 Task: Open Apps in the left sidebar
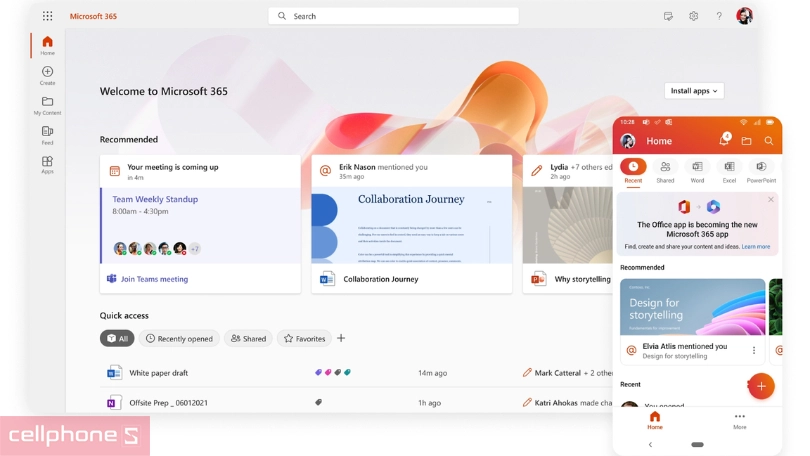pyautogui.click(x=48, y=165)
